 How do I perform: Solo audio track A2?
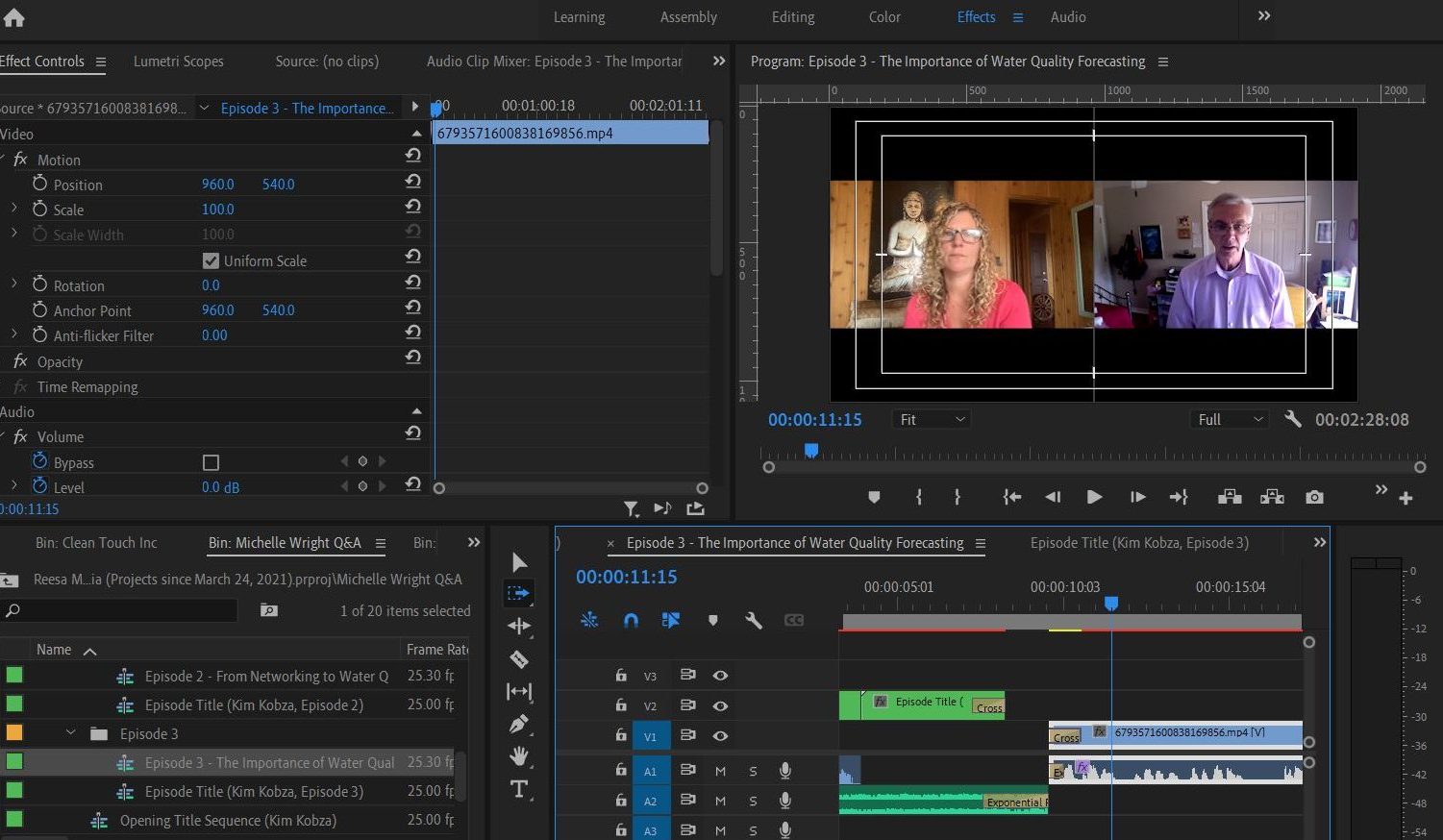753,801
